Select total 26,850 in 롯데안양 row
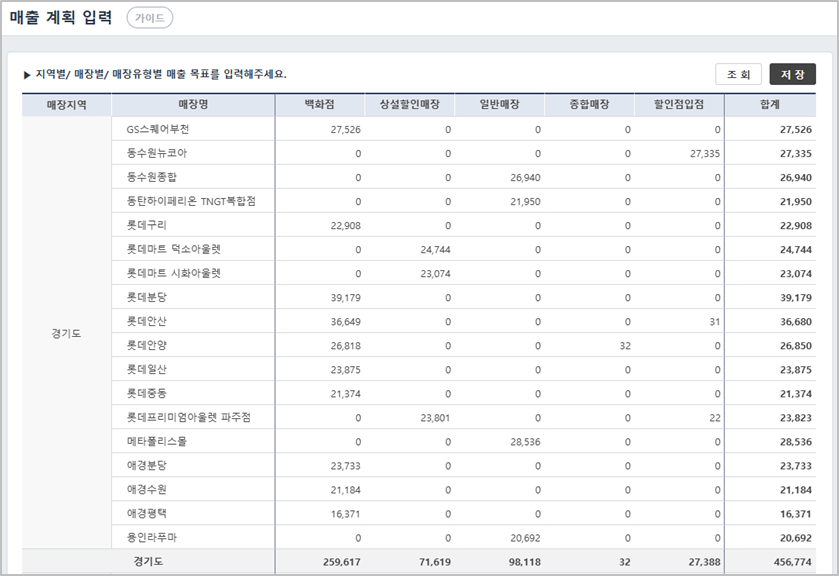839x576 pixels. pyautogui.click(x=796, y=346)
